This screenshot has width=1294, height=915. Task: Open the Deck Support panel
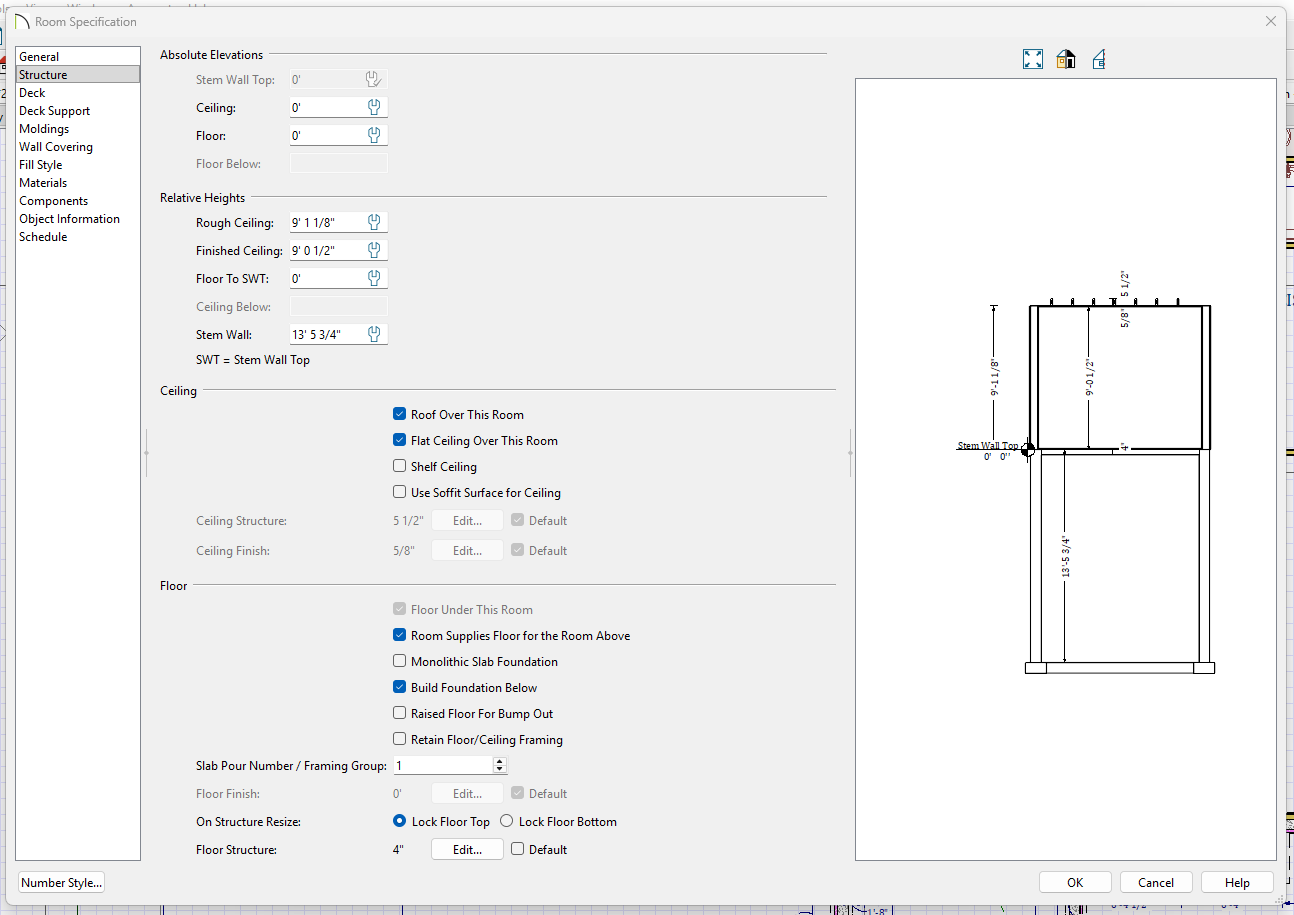(x=54, y=111)
